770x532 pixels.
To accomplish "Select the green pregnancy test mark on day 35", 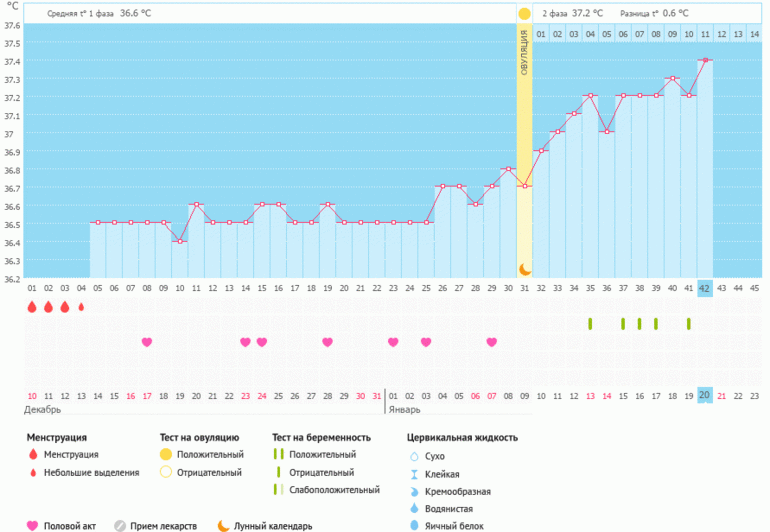I will click(590, 324).
